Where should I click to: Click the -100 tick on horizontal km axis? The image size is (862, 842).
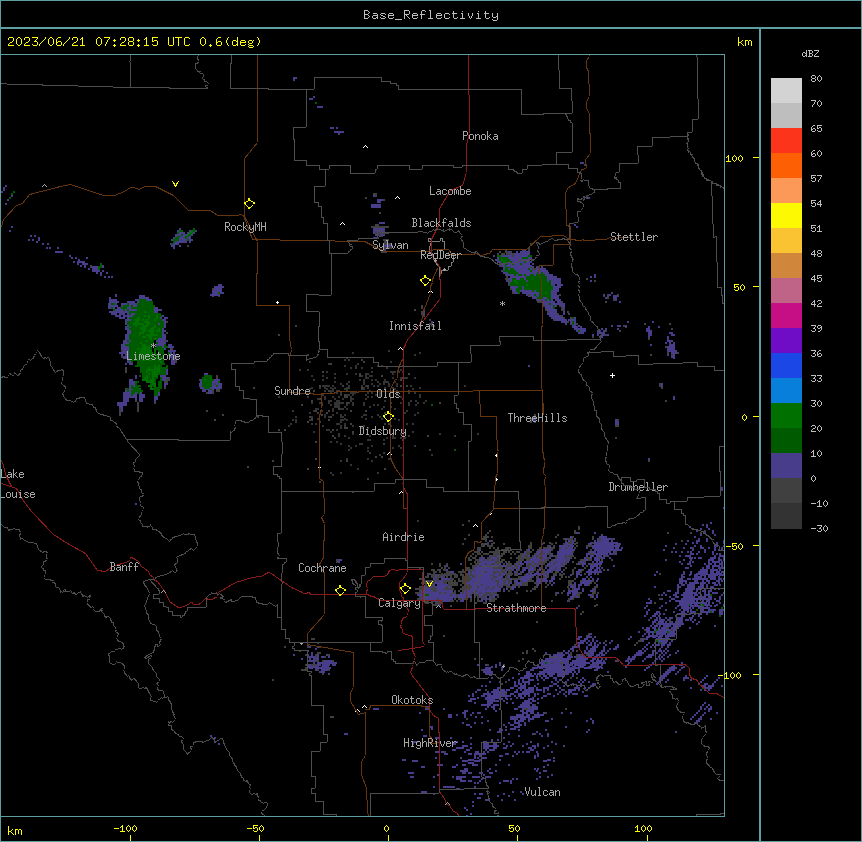[125, 828]
